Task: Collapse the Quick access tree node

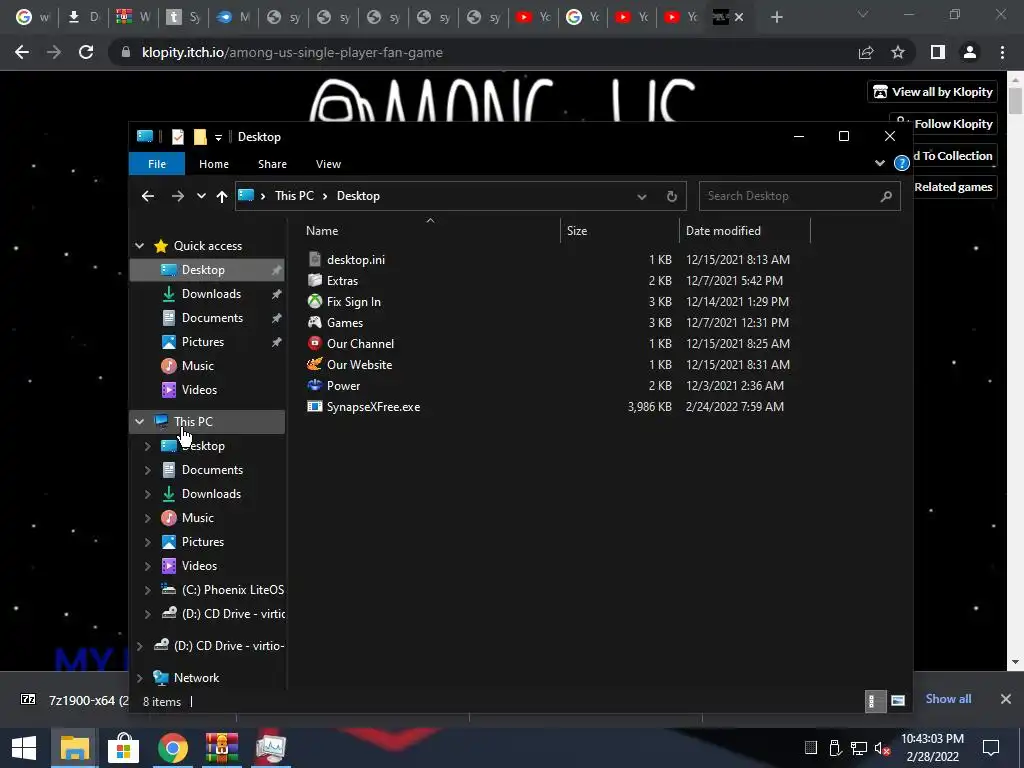Action: [139, 246]
